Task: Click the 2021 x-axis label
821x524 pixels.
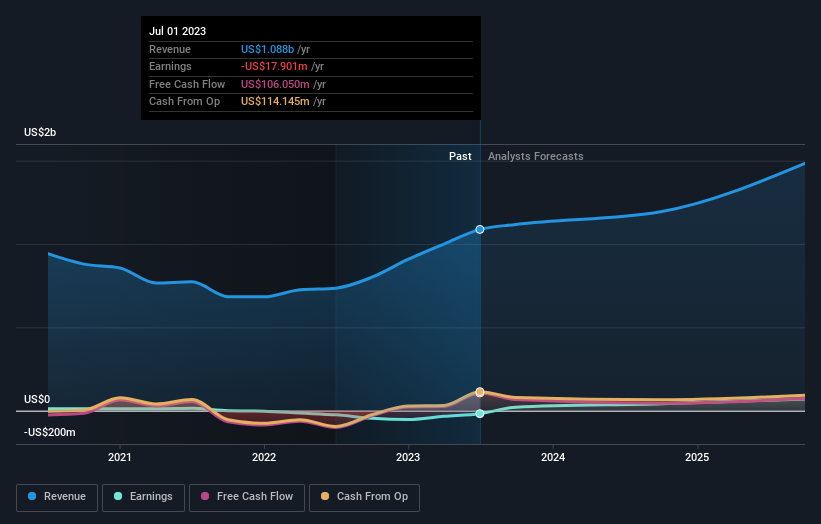Action: coord(119,457)
